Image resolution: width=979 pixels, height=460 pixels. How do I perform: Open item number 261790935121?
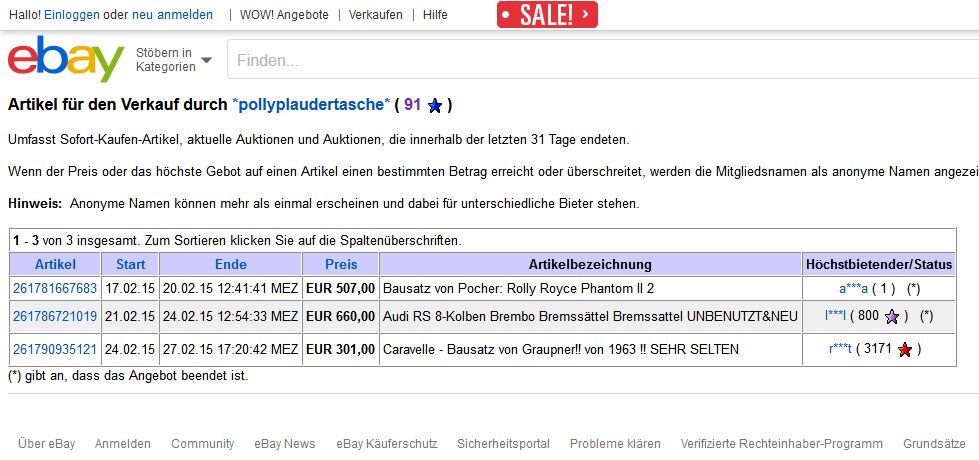(x=55, y=350)
